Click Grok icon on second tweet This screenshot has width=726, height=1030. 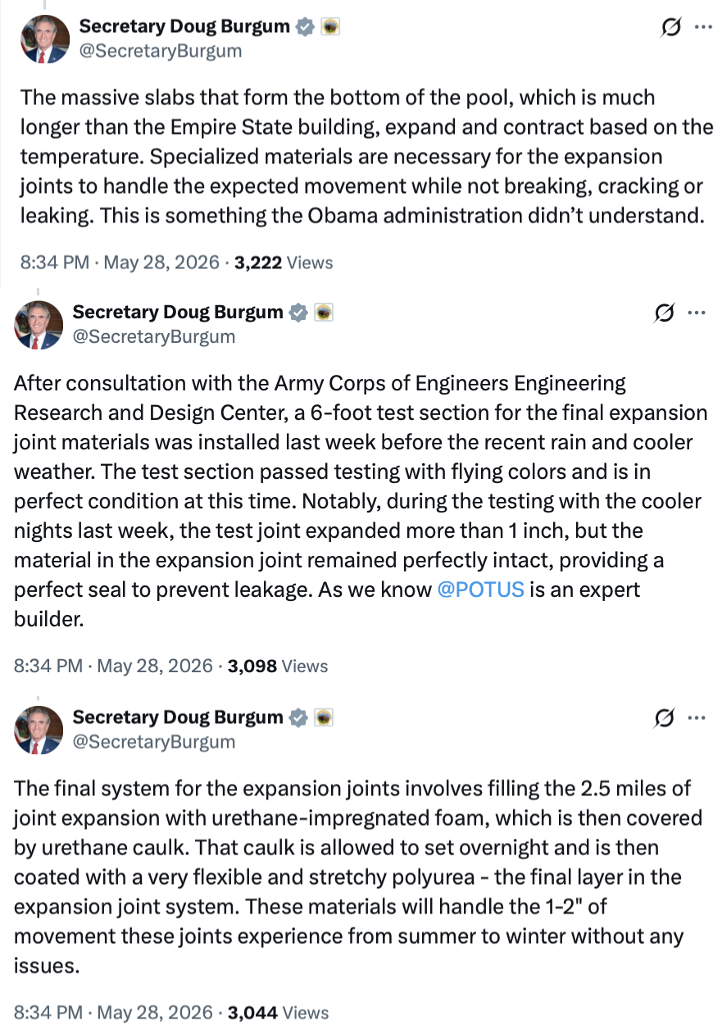[664, 313]
